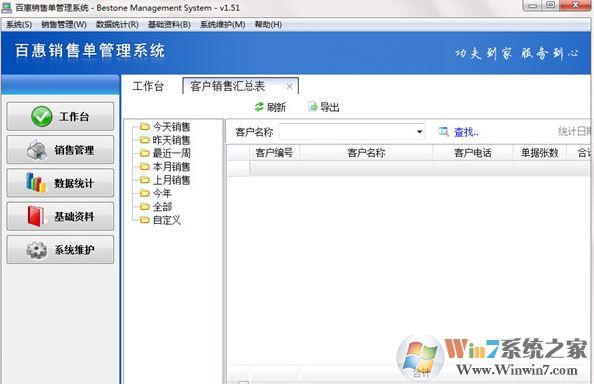The width and height of the screenshot is (594, 384).
Task: Click the folder icon for 全部
Action: point(144,206)
